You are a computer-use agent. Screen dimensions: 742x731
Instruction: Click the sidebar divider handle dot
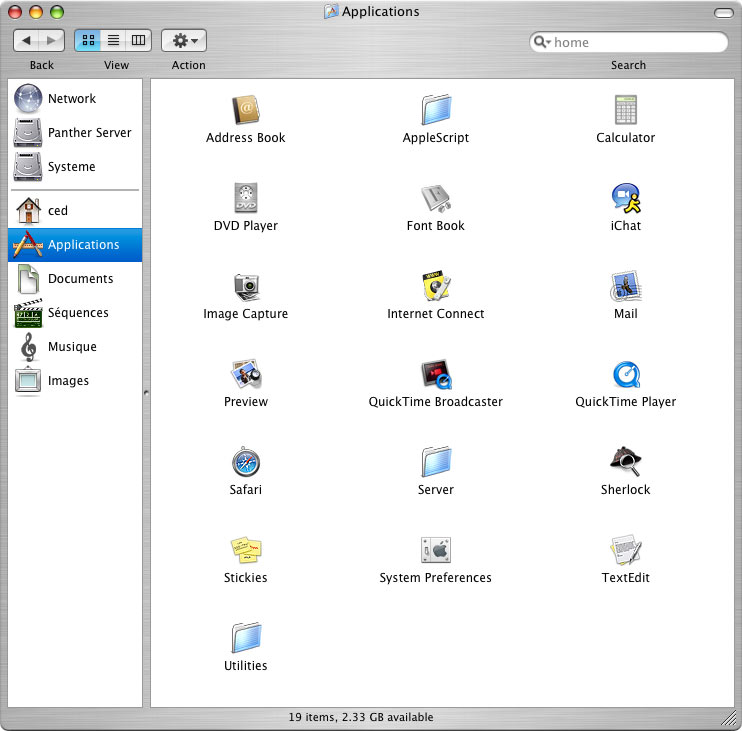[x=146, y=393]
